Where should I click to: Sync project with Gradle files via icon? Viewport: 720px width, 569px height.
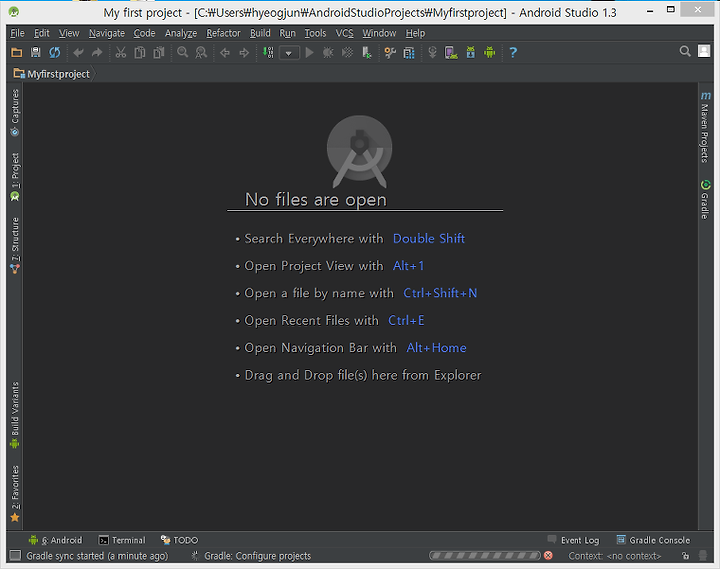coord(432,52)
